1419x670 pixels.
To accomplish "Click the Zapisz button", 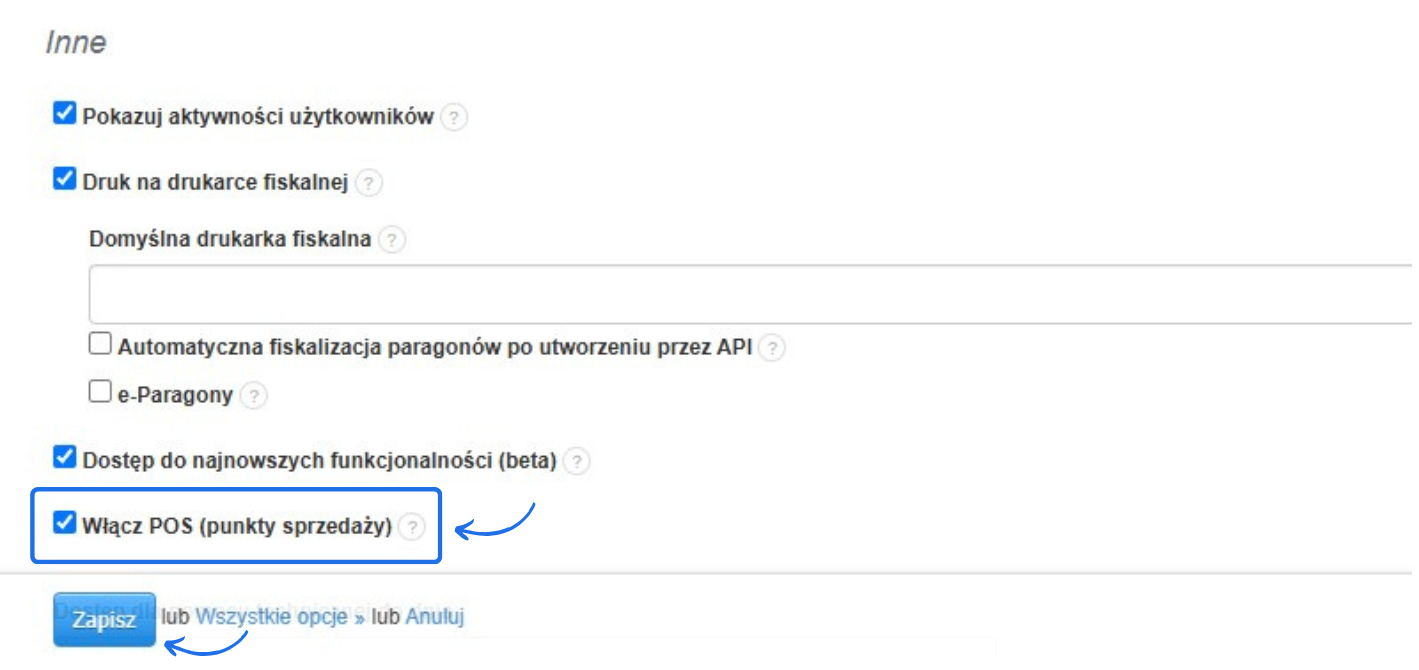I will (x=104, y=620).
